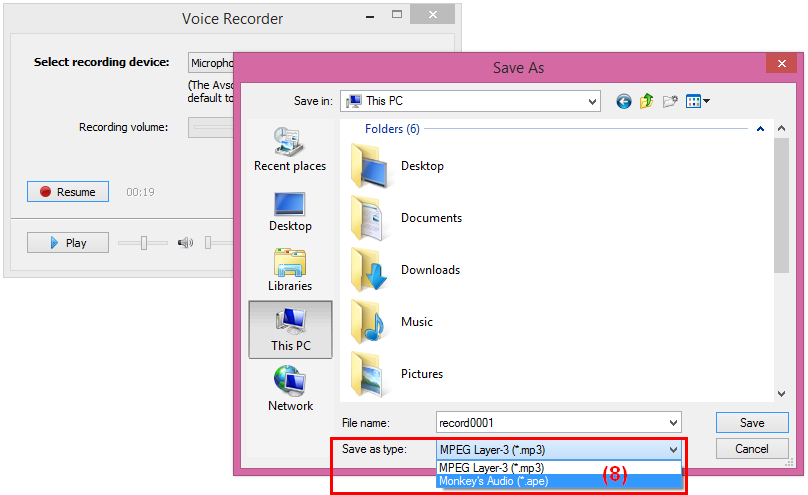Screen dimensions: 808x495
Task: Collapse the Folders (6) group
Action: [x=760, y=129]
